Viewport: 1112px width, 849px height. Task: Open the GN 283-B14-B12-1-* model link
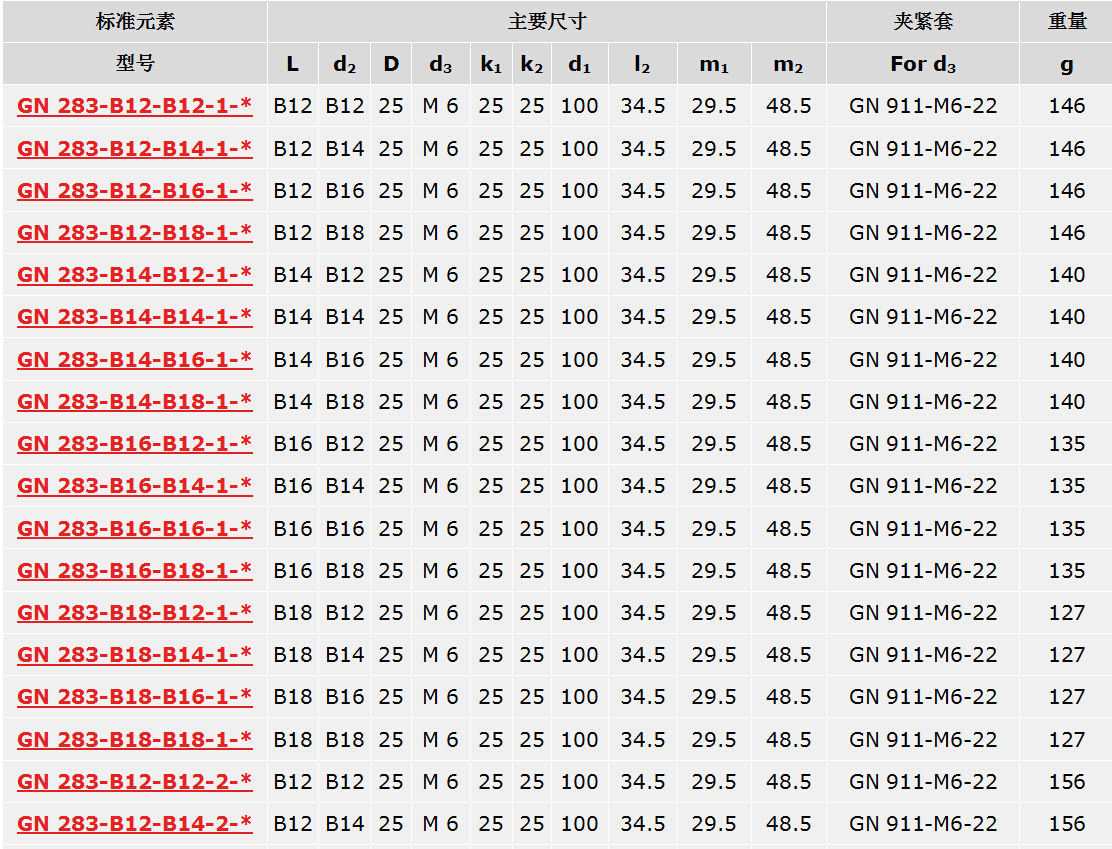(134, 274)
